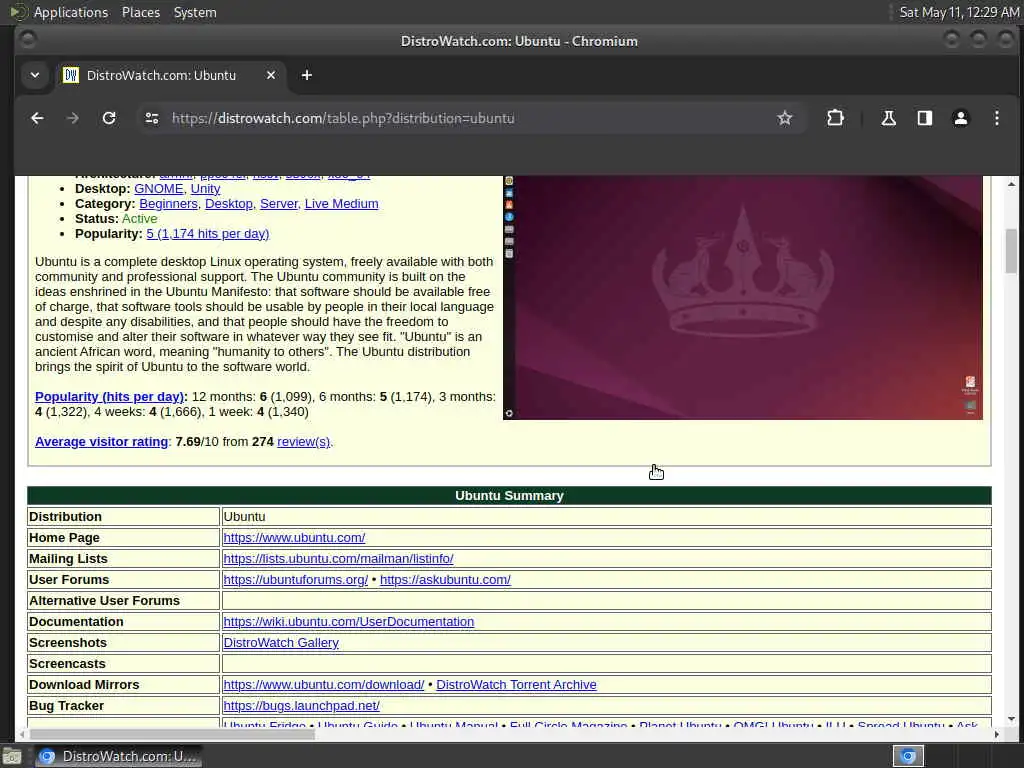Bookmark this page with the star
Viewport: 1024px width, 768px height.
[x=784, y=118]
